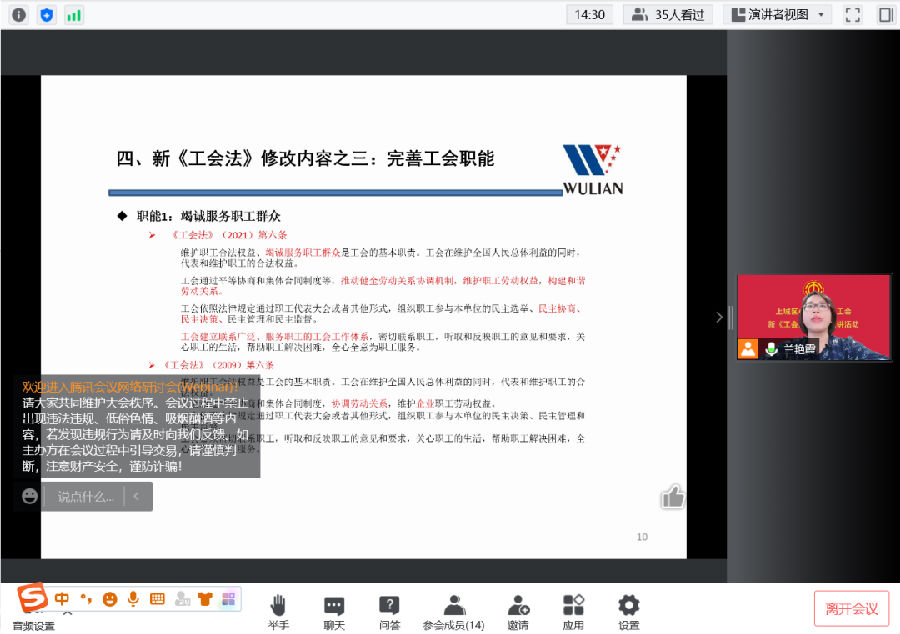Send a thumbs-up reaction
900x634 pixels.
pos(672,496)
